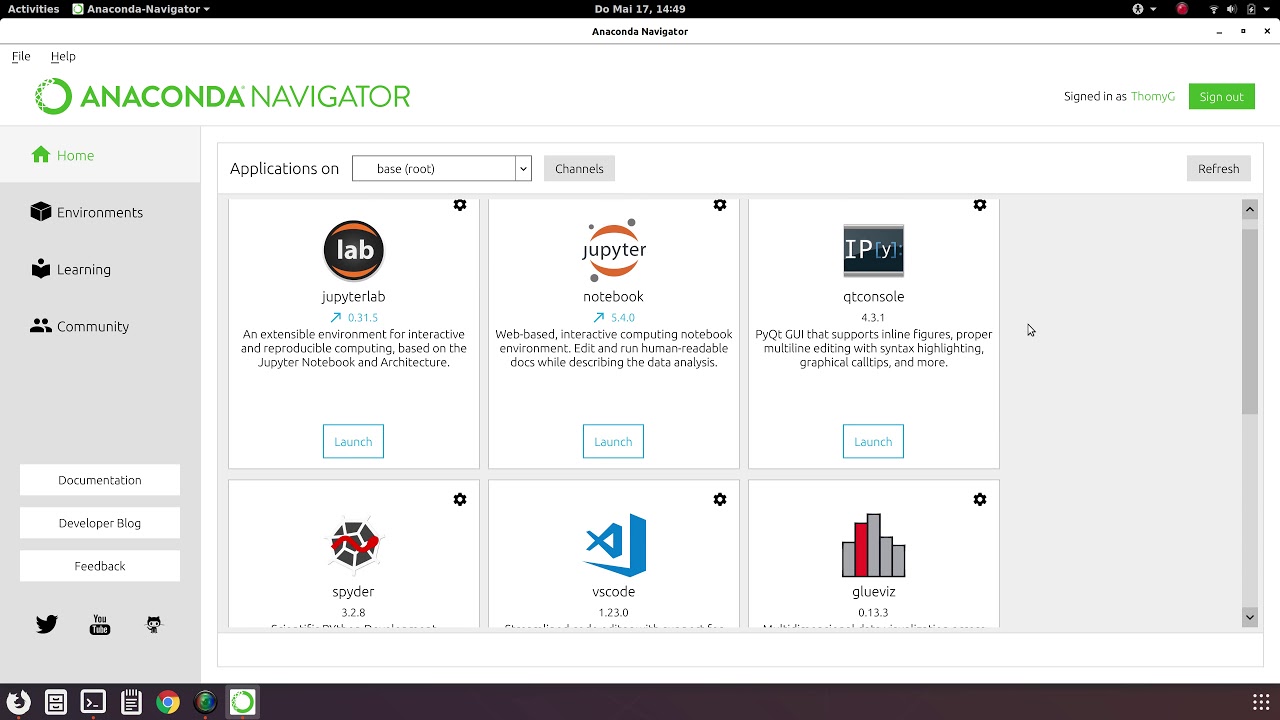Click Anaconda Navigator dock icon
1280x720 pixels.
coord(243,702)
